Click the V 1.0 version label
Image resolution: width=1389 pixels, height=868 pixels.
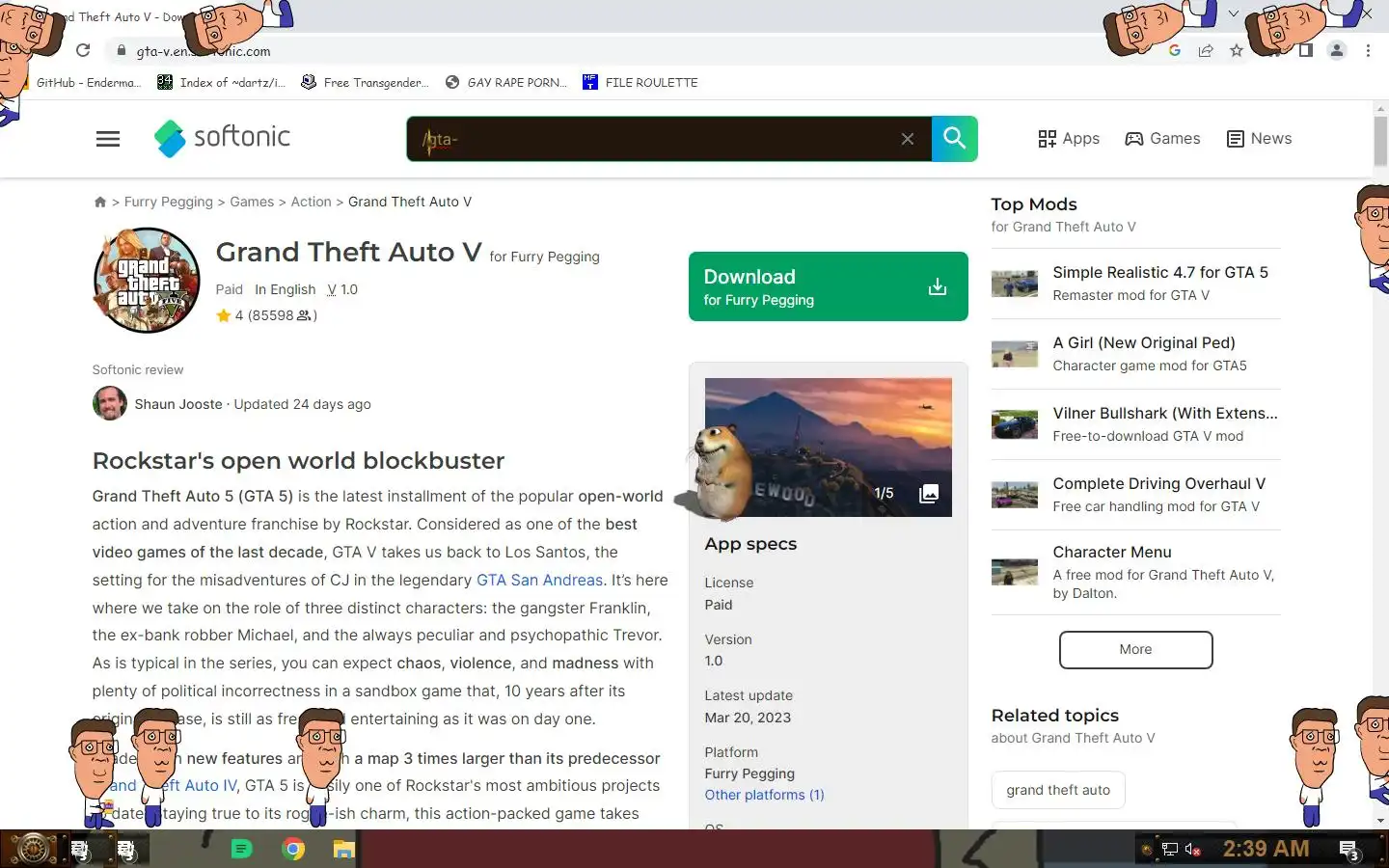(x=342, y=289)
